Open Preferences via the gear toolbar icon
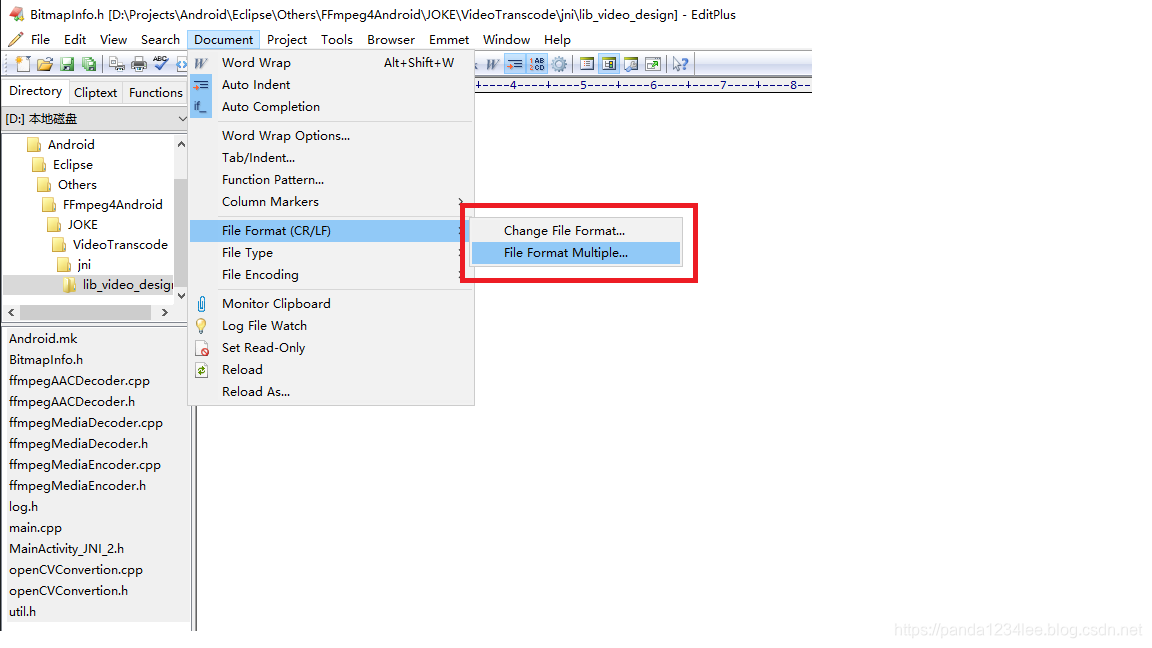 tap(559, 64)
